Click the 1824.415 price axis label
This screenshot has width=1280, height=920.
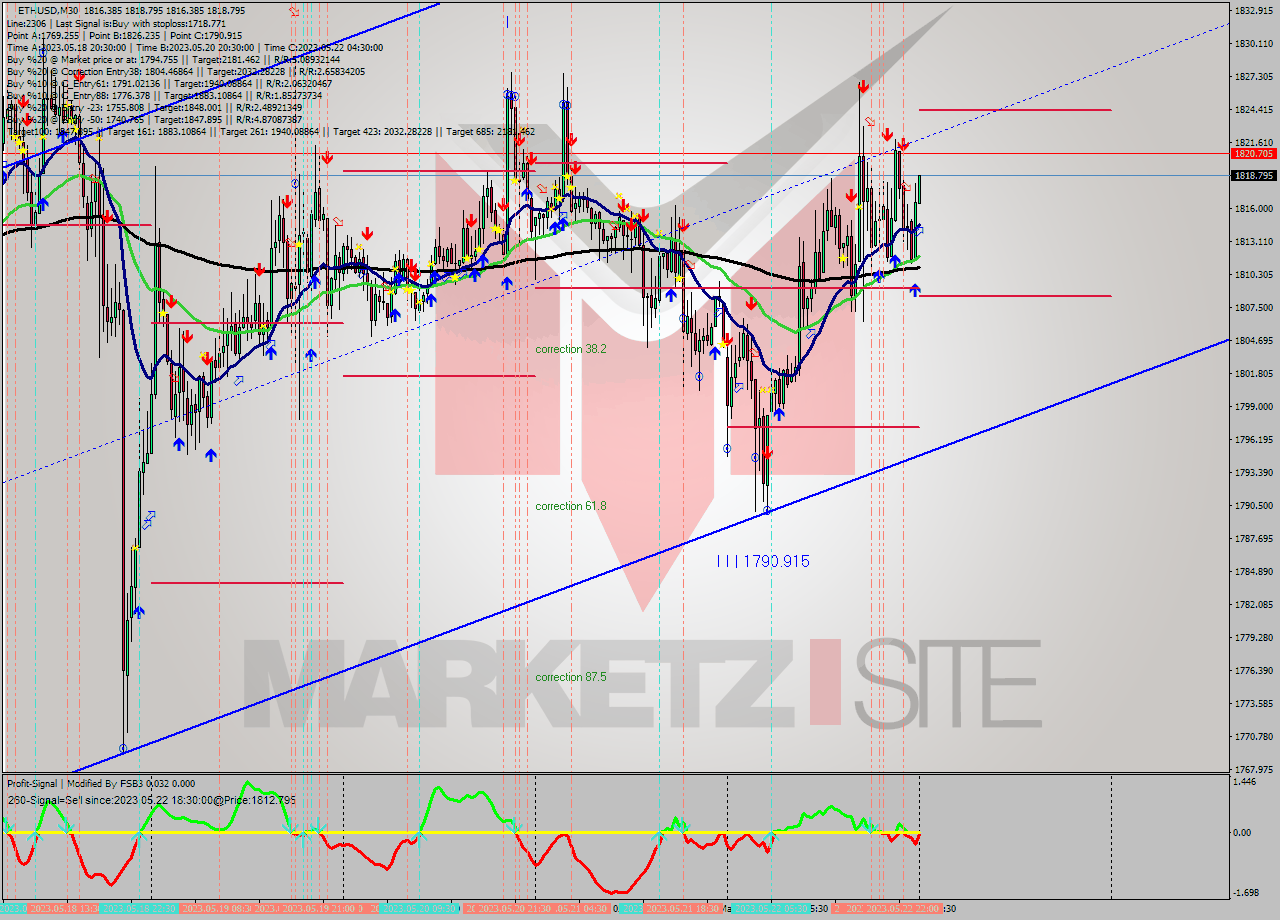coord(1253,109)
